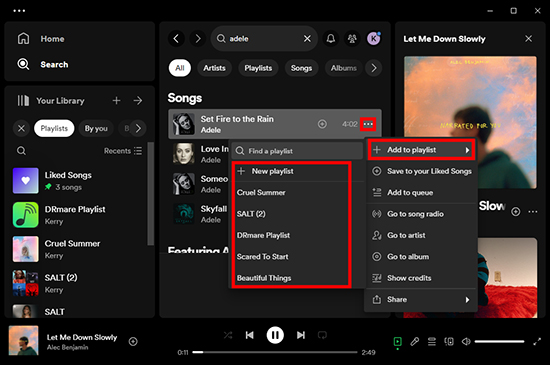
Task: Expand the Share submenu
Action: coord(421,299)
